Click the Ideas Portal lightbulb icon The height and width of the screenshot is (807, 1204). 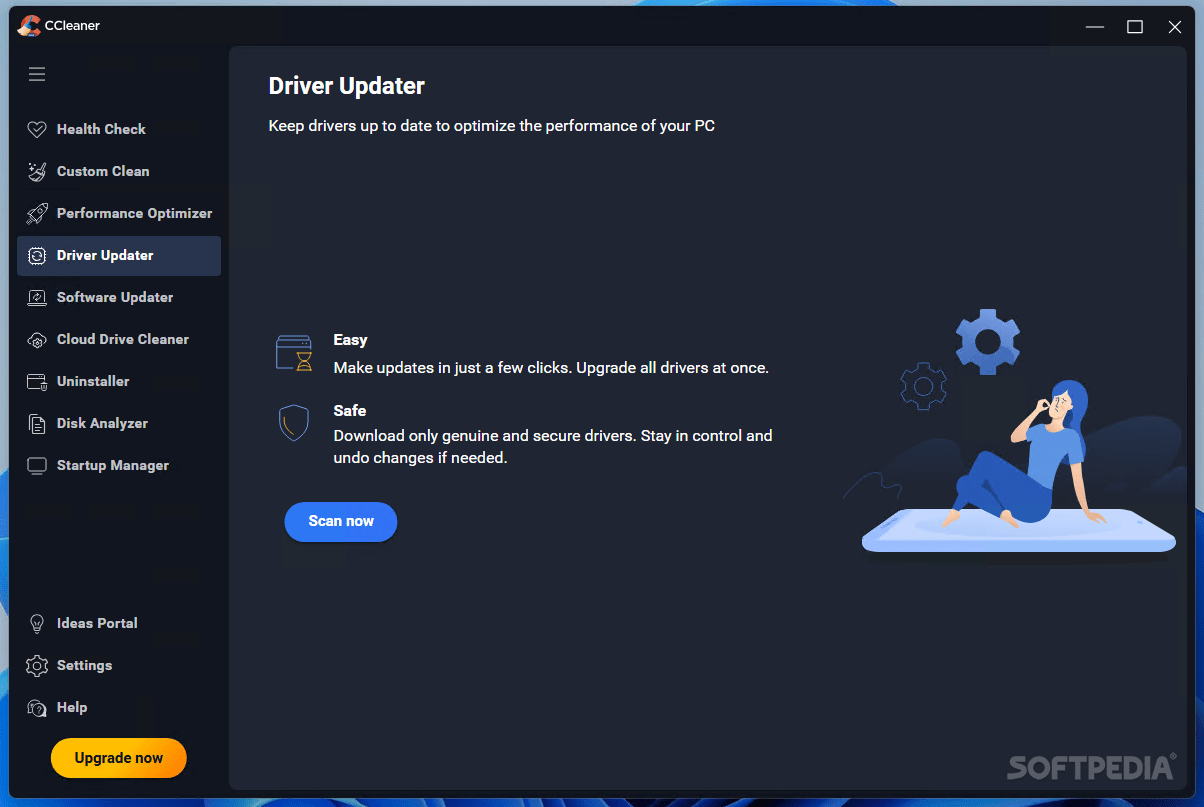click(x=37, y=623)
